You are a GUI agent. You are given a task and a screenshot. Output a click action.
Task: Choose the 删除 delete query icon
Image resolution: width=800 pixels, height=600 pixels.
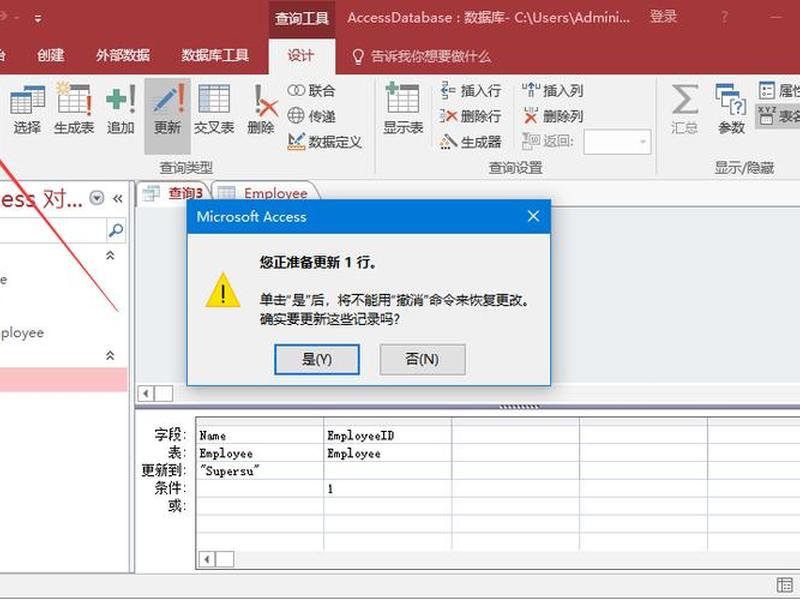click(x=261, y=110)
